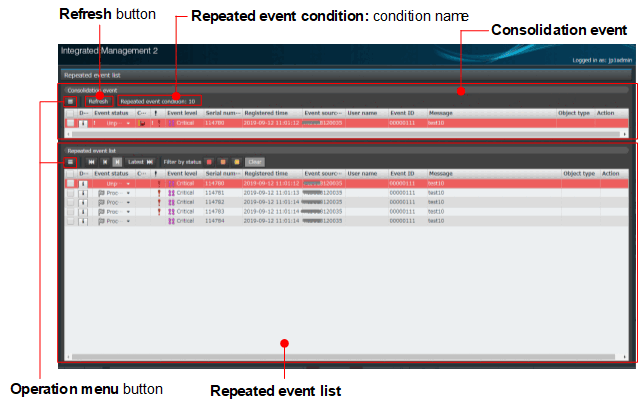Open event status dropdown in consolidation event row
The width and height of the screenshot is (640, 408).
click(128, 123)
